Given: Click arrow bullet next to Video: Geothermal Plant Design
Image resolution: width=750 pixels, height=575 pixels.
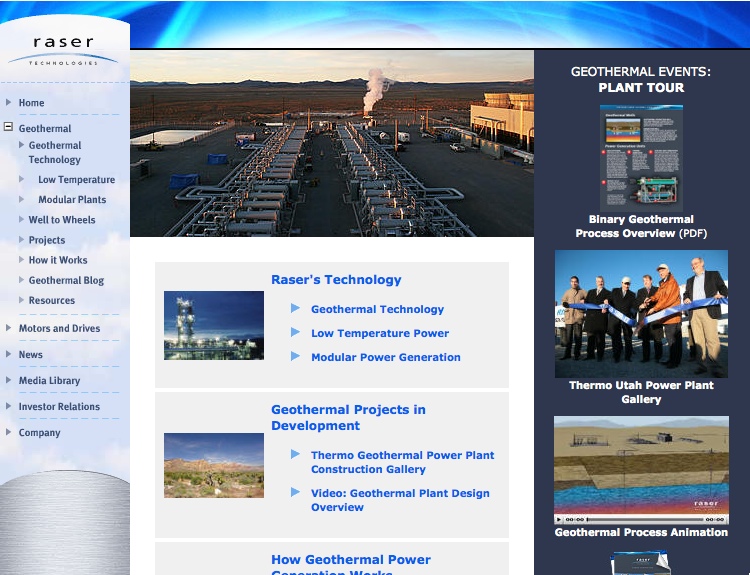Looking at the screenshot, I should coord(295,492).
